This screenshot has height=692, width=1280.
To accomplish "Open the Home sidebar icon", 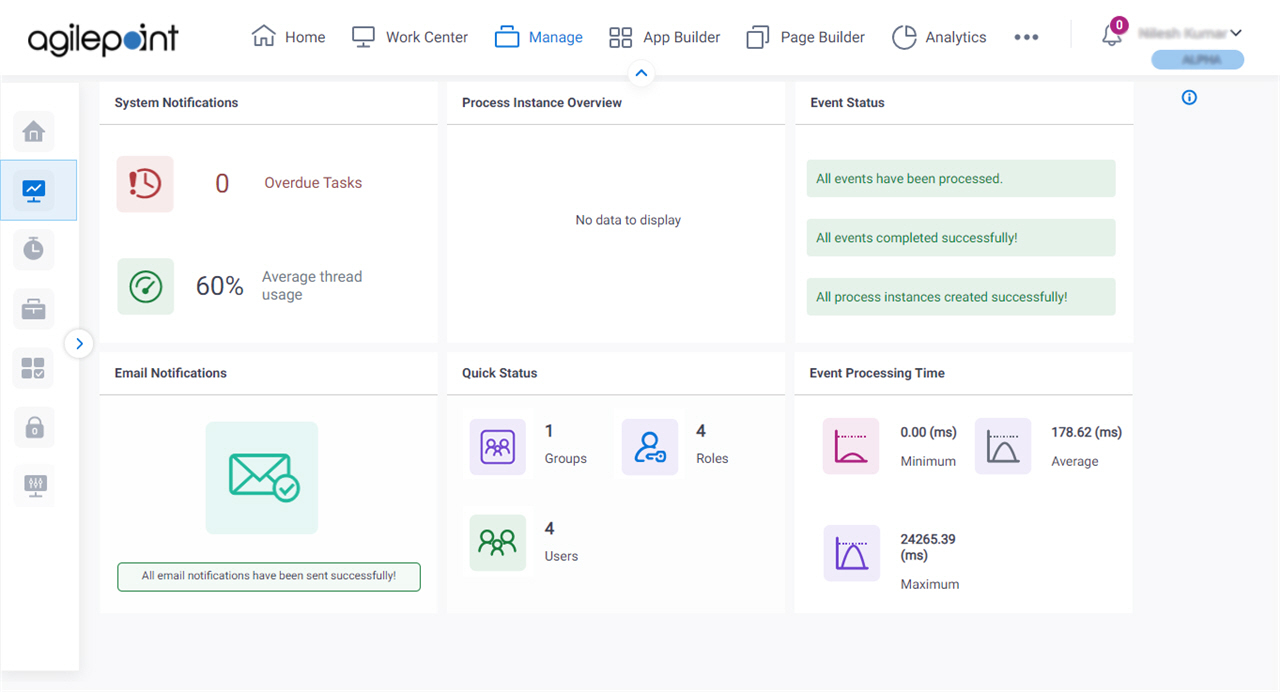I will pos(34,131).
